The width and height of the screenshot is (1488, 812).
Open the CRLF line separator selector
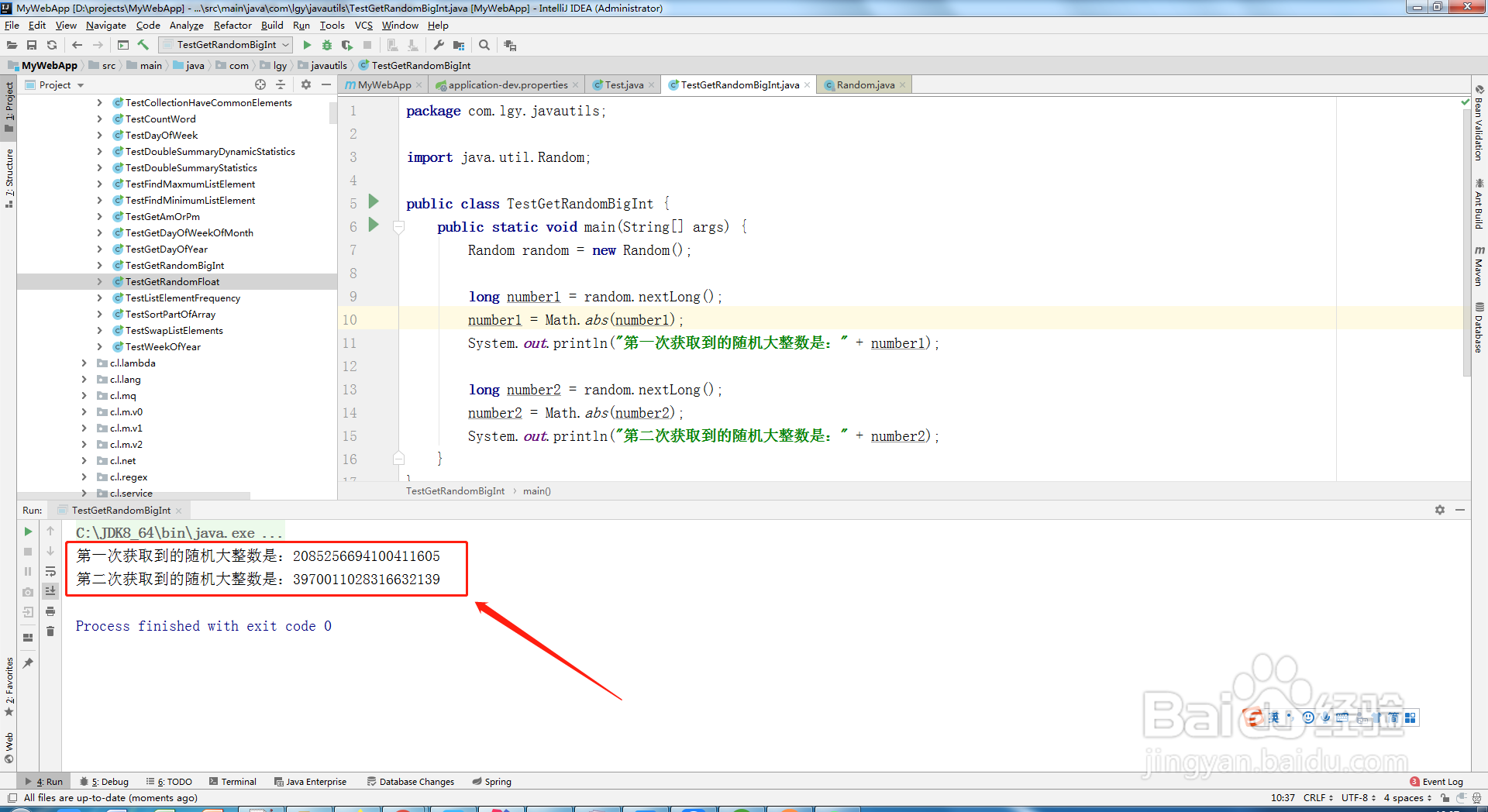point(1318,798)
